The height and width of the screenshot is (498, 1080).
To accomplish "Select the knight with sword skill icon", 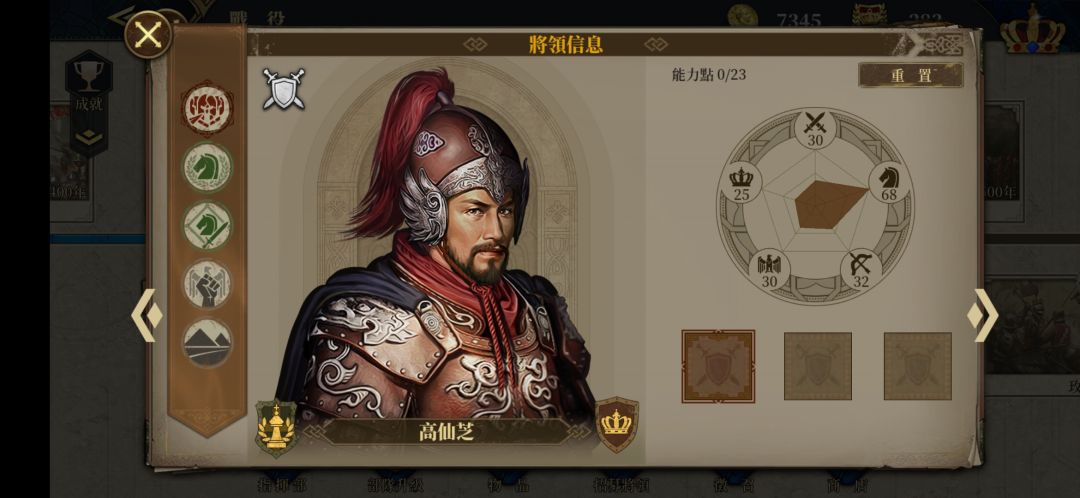I will pos(207,225).
